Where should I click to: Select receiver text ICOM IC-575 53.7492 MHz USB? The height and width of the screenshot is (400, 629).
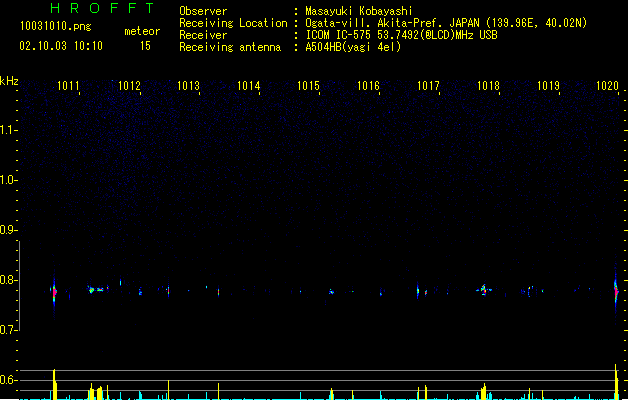pyautogui.click(x=402, y=35)
